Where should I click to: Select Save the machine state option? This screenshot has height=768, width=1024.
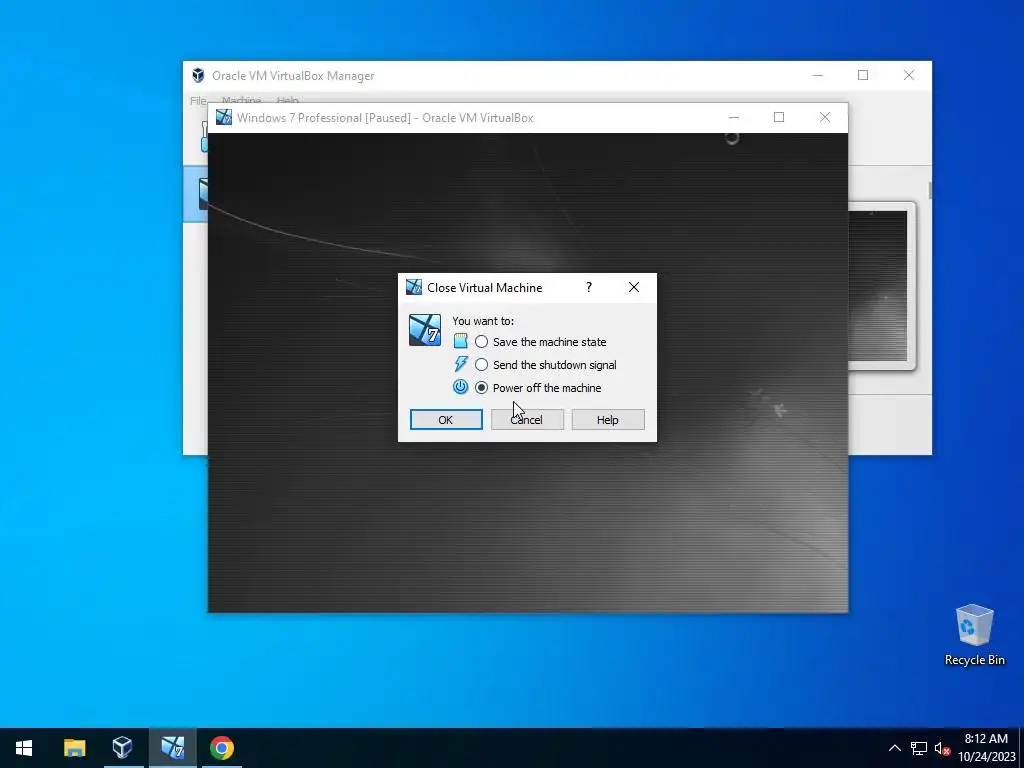(x=481, y=342)
